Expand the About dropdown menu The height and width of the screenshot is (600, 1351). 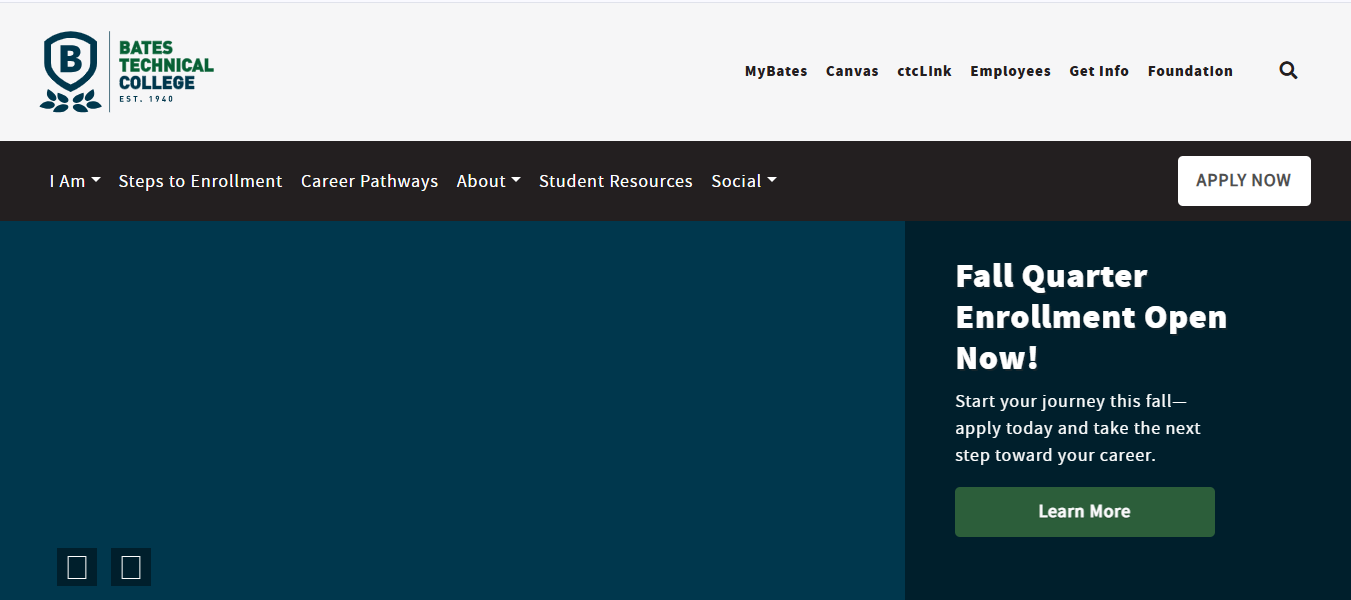point(488,181)
